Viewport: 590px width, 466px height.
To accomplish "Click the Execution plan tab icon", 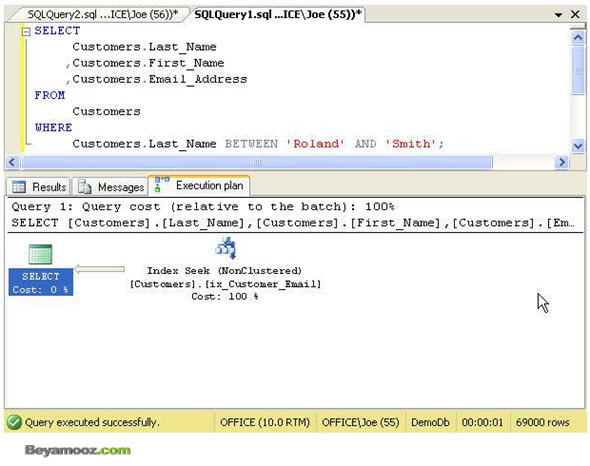I will pos(162,184).
